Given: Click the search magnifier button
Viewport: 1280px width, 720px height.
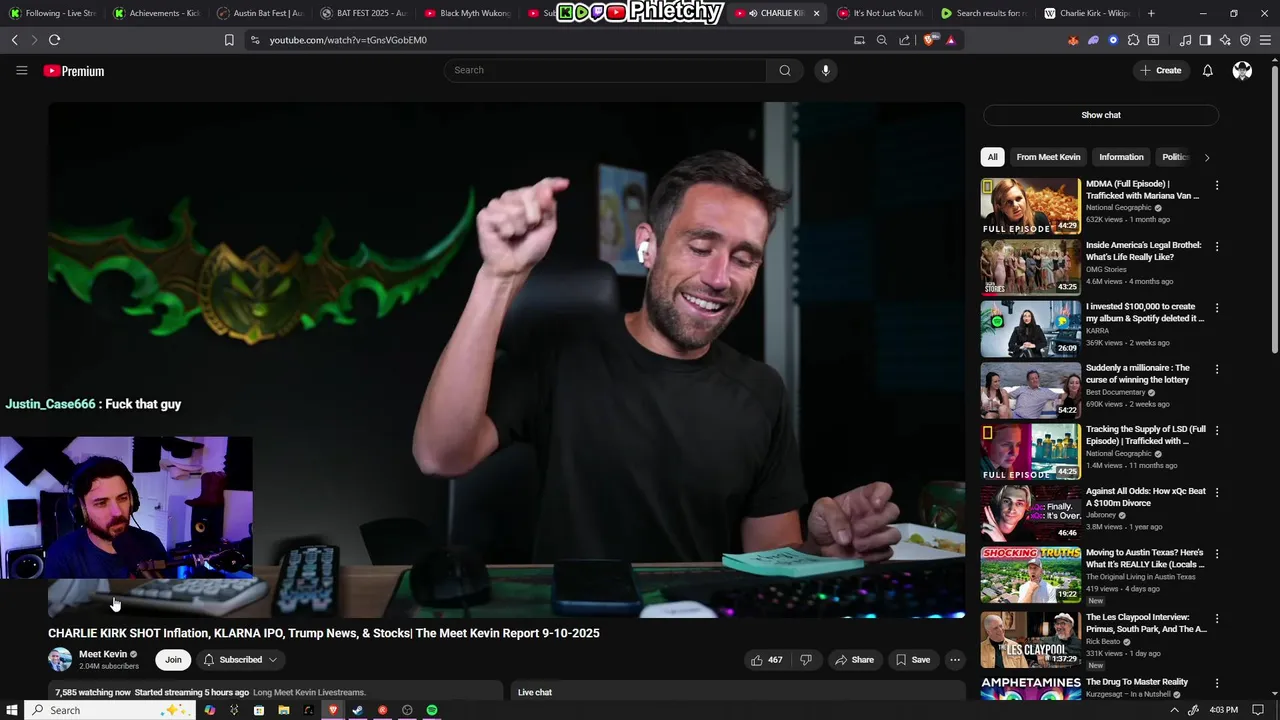Looking at the screenshot, I should coord(785,70).
